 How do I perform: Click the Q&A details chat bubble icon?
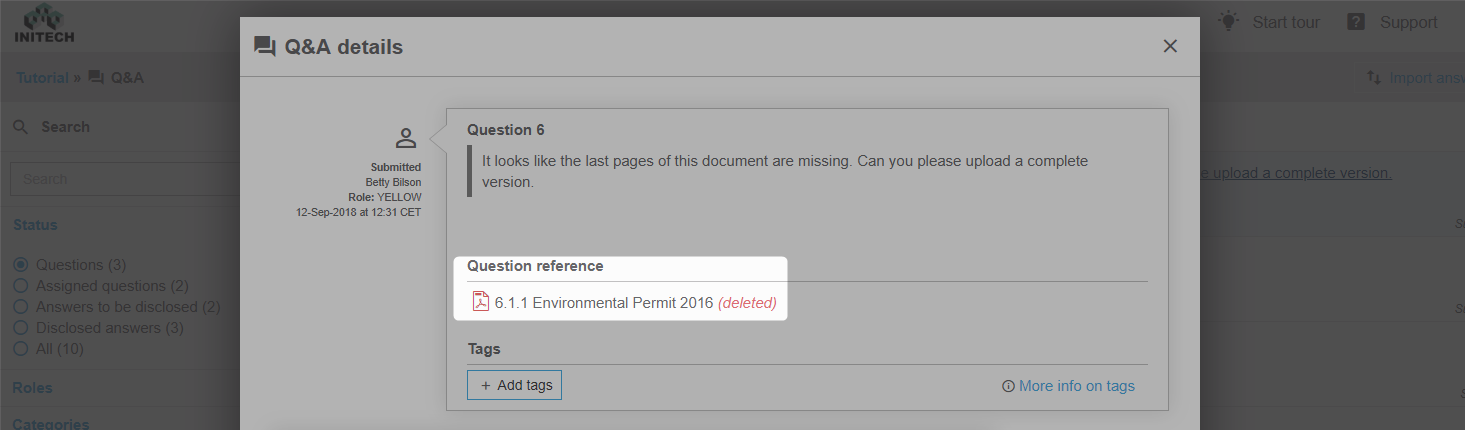(265, 47)
